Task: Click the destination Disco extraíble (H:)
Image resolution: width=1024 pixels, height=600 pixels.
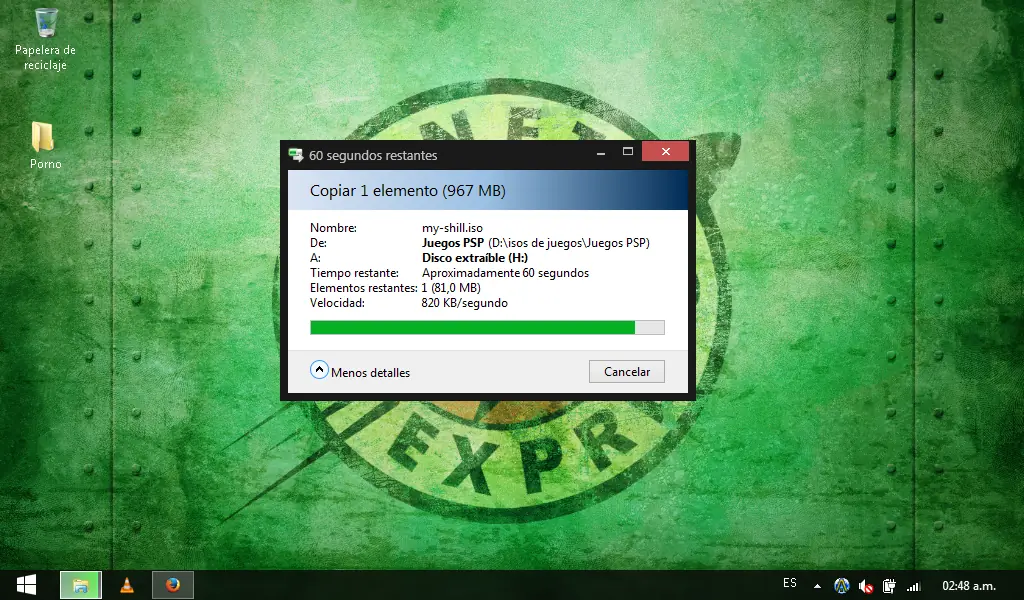Action: click(x=475, y=258)
